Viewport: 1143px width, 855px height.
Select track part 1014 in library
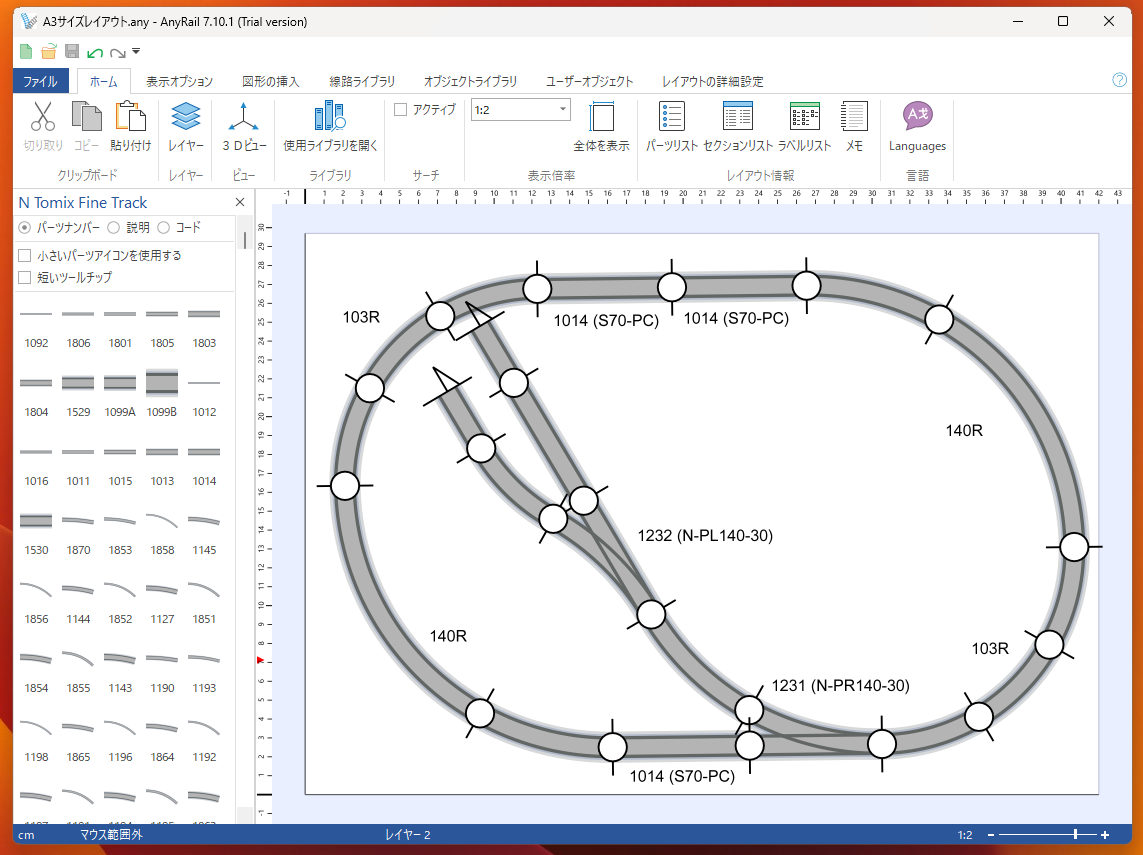pyautogui.click(x=204, y=464)
